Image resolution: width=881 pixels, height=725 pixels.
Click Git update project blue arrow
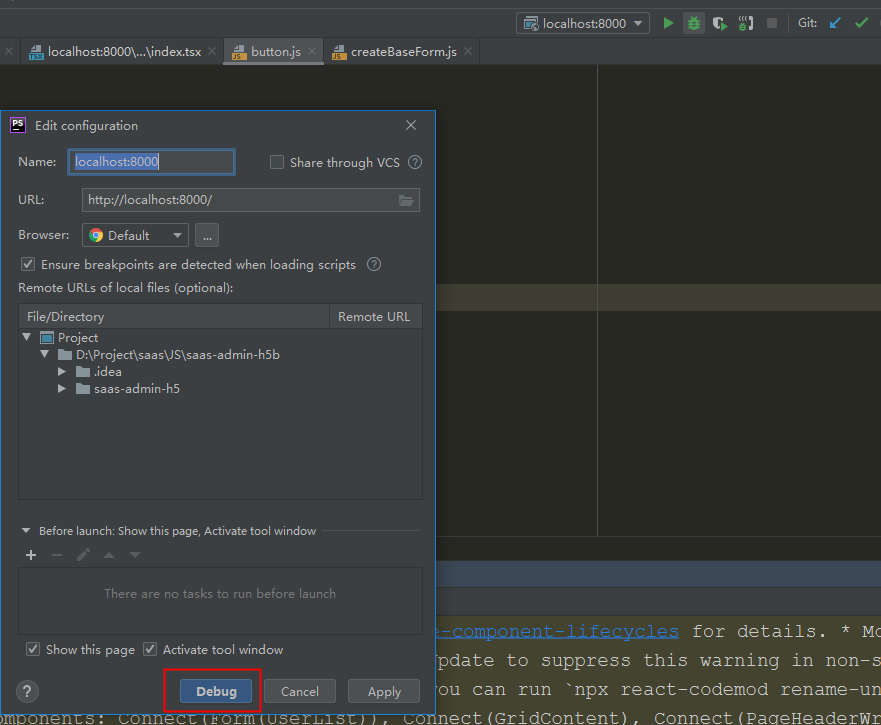835,23
